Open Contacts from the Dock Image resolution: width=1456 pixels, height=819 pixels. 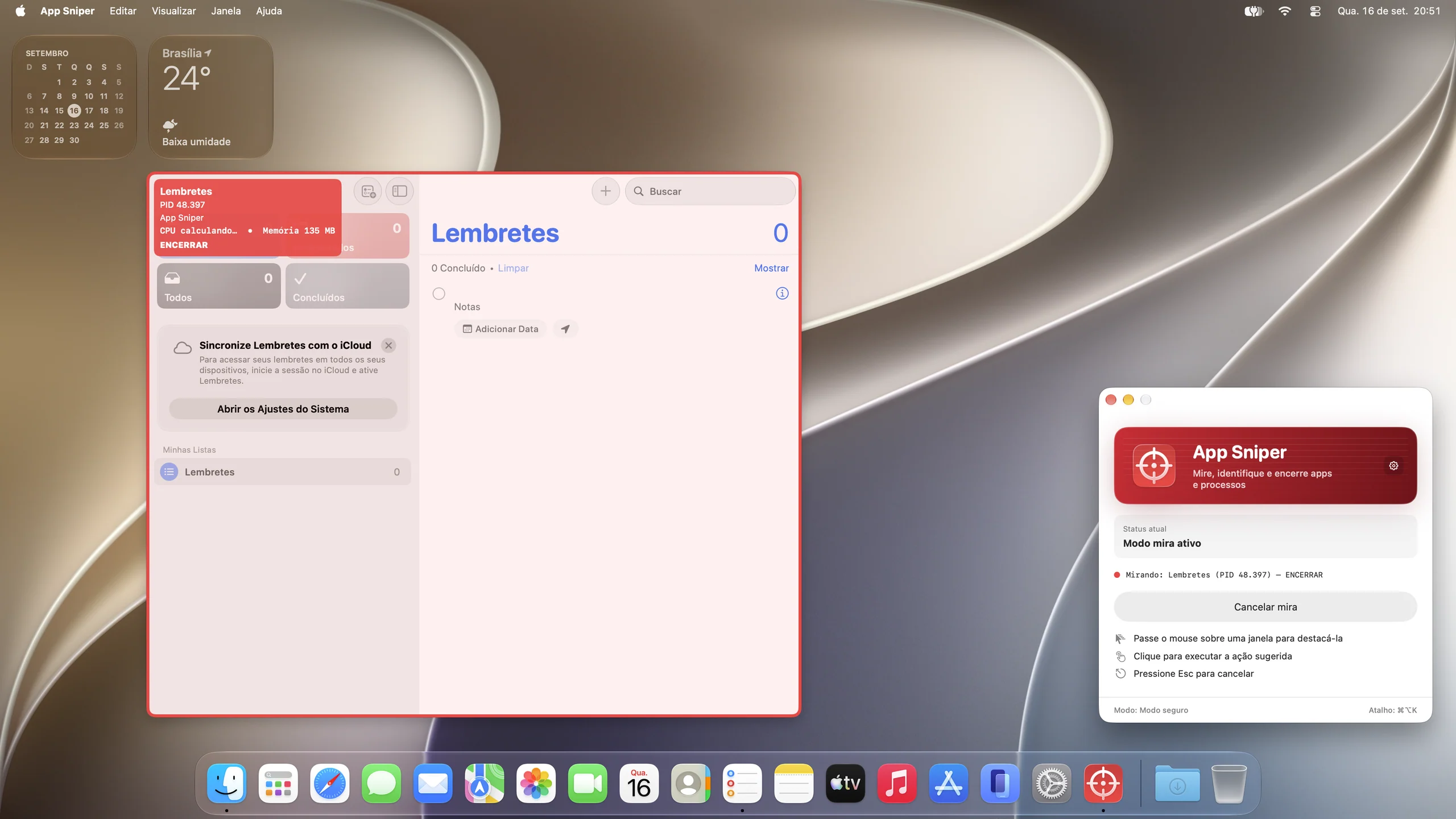click(x=690, y=784)
